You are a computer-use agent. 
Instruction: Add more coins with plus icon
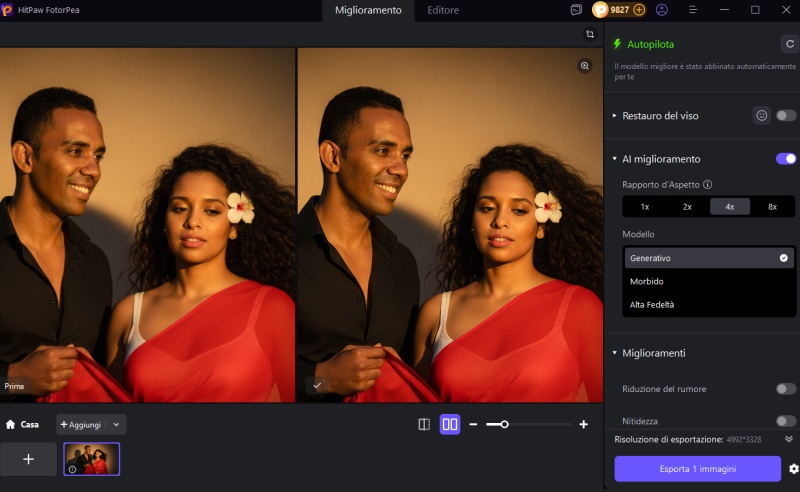tap(639, 10)
